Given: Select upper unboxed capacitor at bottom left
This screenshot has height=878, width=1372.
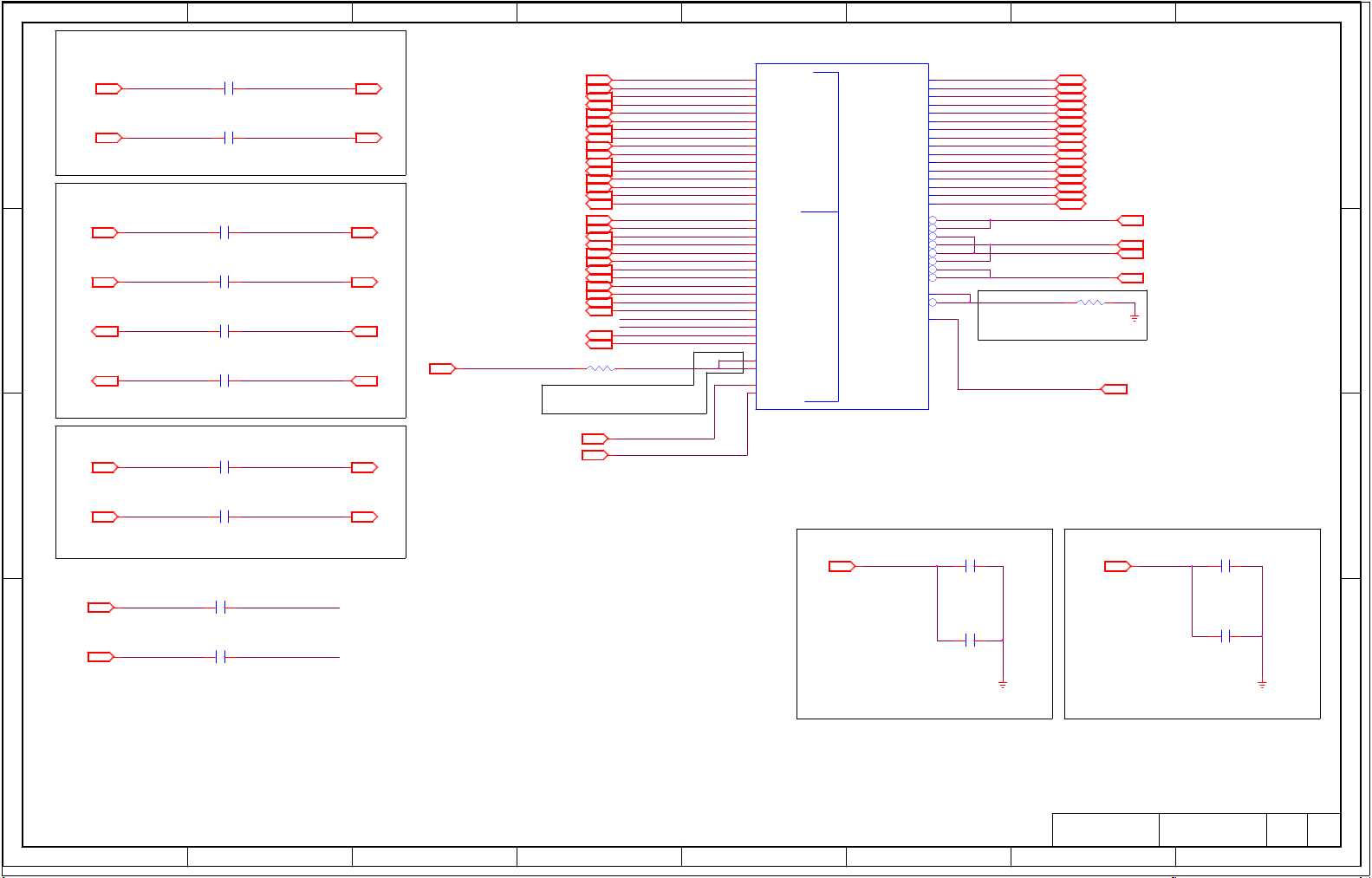Looking at the screenshot, I should point(221,608).
